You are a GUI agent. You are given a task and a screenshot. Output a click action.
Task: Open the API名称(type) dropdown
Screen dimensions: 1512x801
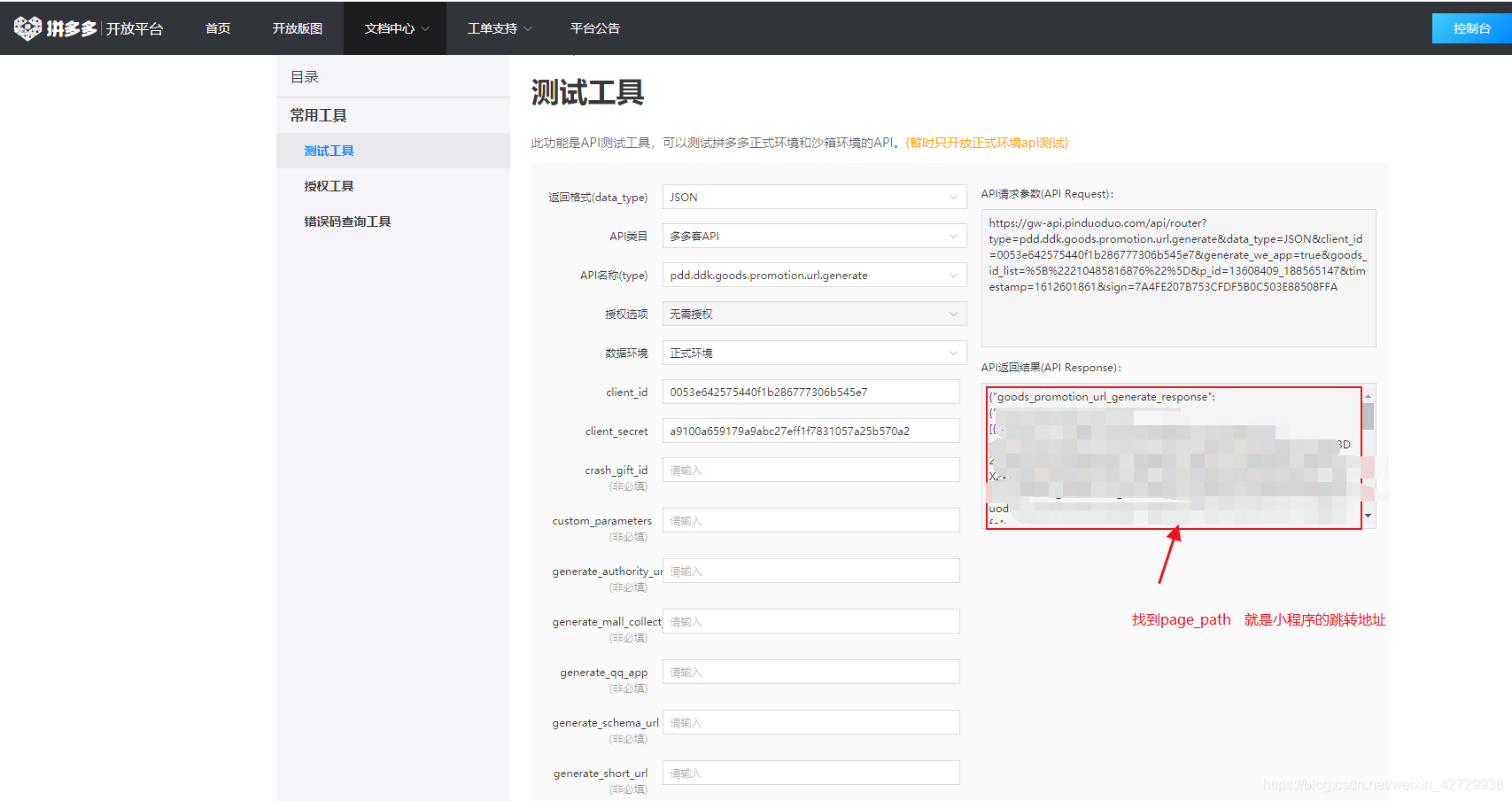point(814,275)
